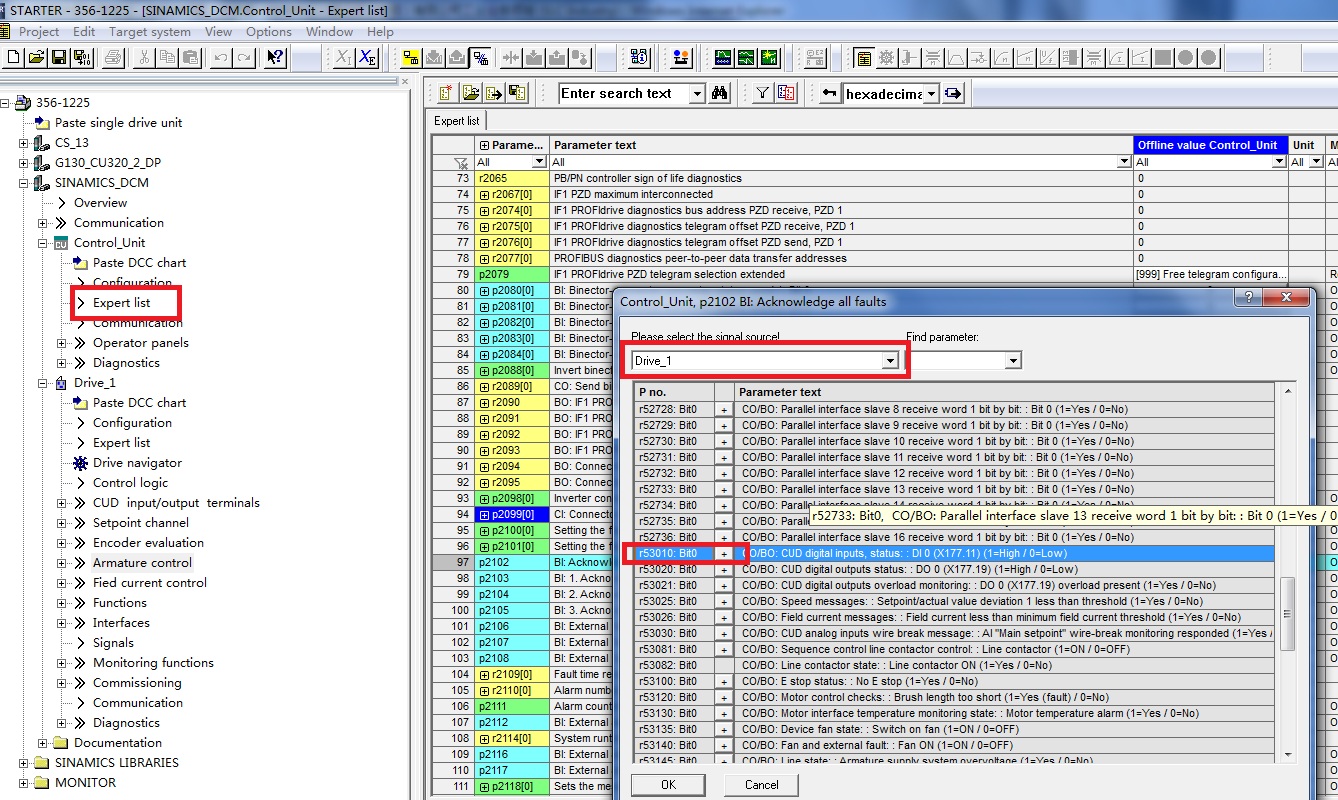Collapse the Drive_1 tree node

tap(43, 383)
